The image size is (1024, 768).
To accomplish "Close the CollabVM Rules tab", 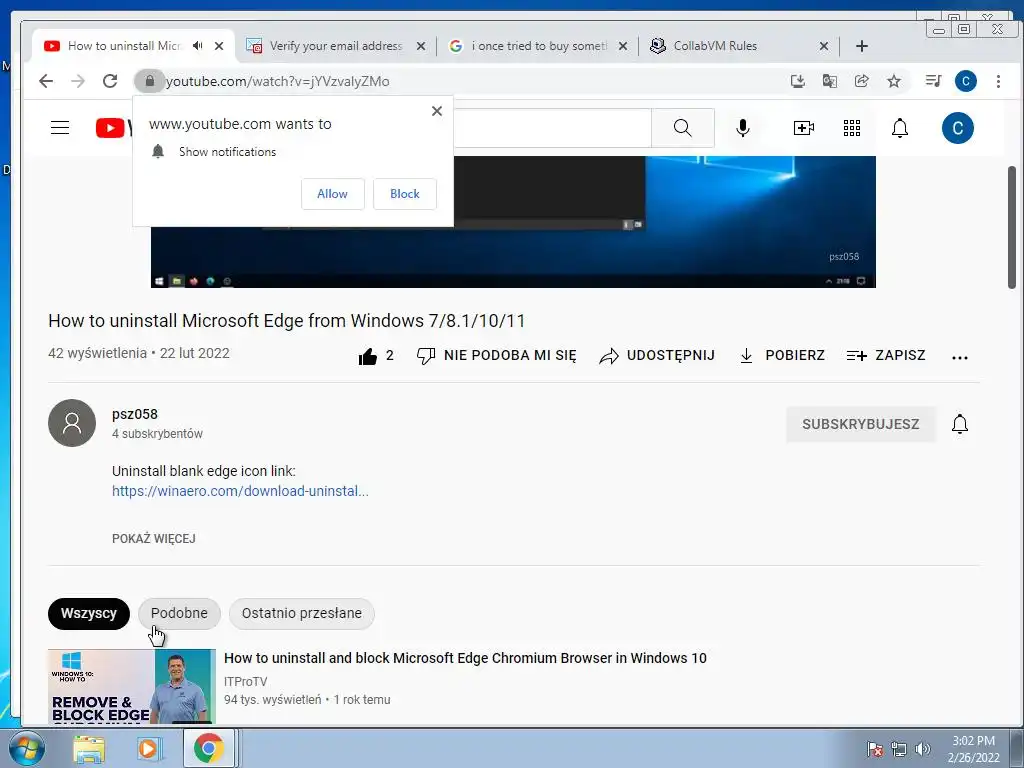I will tap(824, 46).
